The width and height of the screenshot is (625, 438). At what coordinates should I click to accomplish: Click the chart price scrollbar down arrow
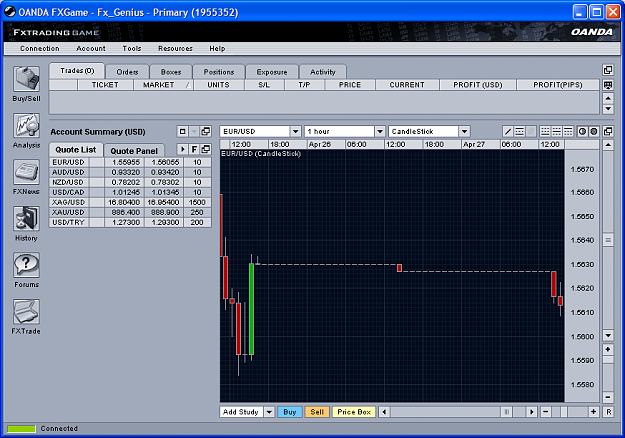(x=608, y=335)
